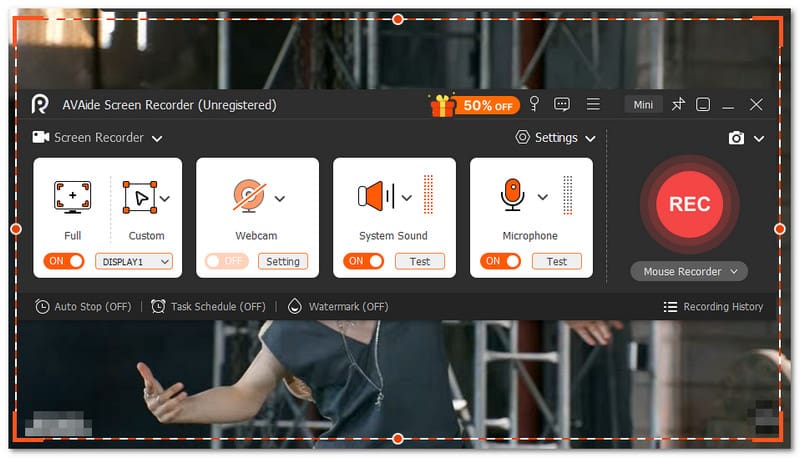
Task: Click the left edge selection handle
Action: point(16,229)
